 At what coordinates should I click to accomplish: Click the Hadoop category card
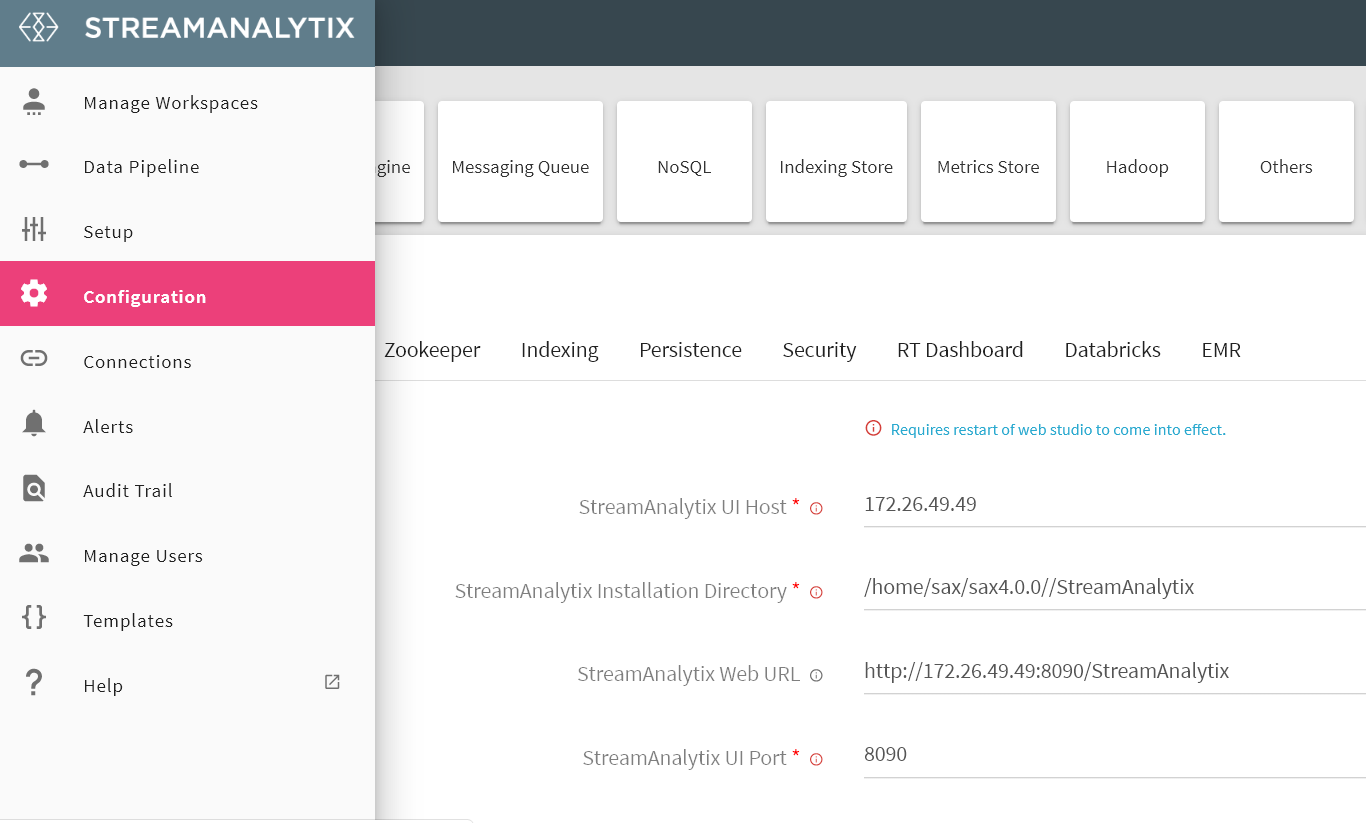coord(1137,162)
